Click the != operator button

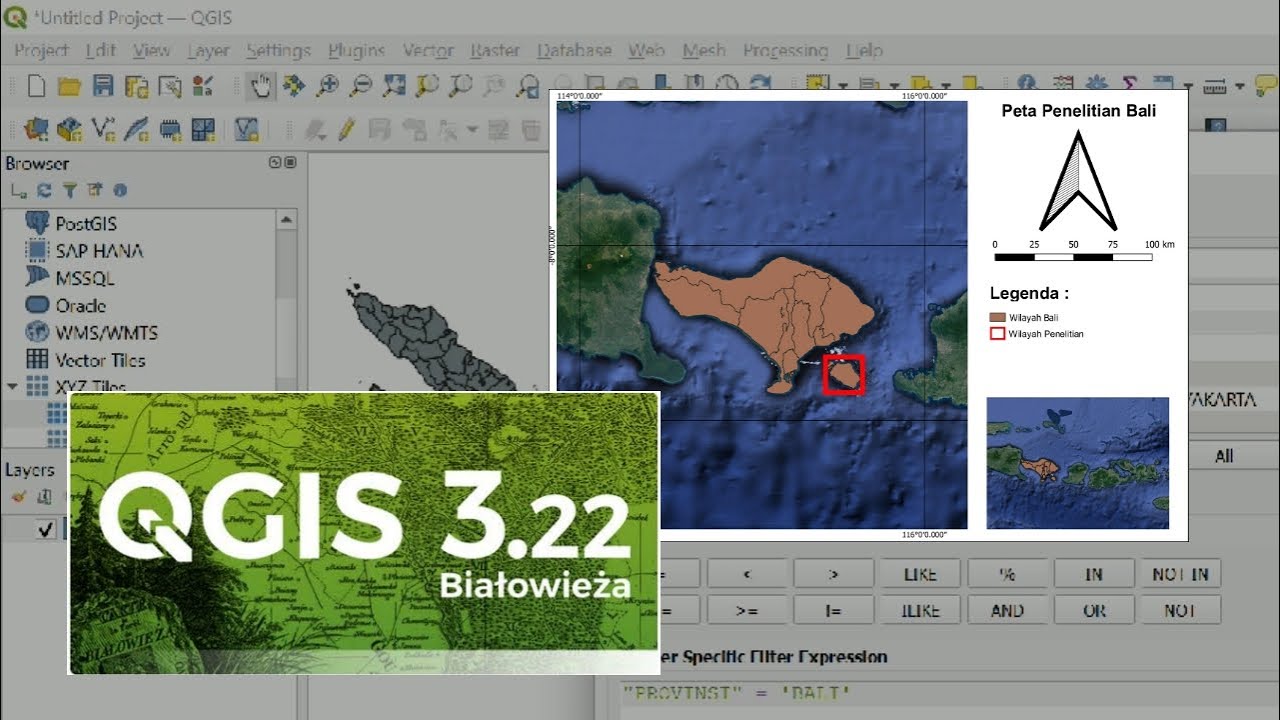pyautogui.click(x=833, y=610)
